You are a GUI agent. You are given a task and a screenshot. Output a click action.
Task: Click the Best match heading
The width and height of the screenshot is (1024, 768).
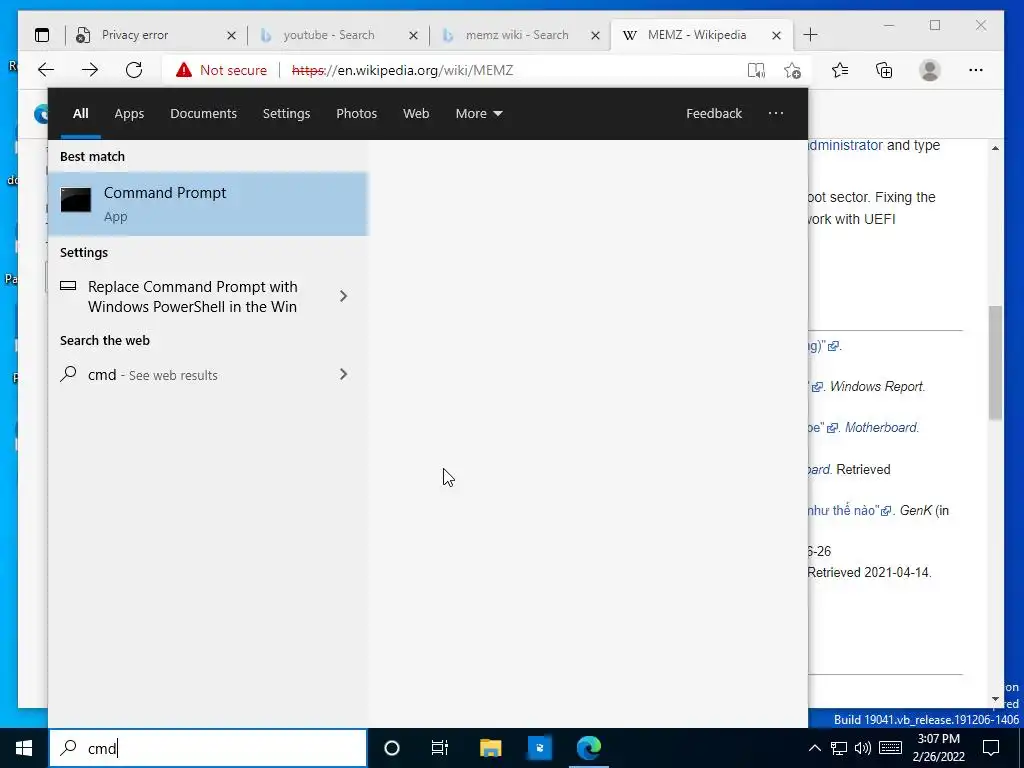[x=92, y=157]
